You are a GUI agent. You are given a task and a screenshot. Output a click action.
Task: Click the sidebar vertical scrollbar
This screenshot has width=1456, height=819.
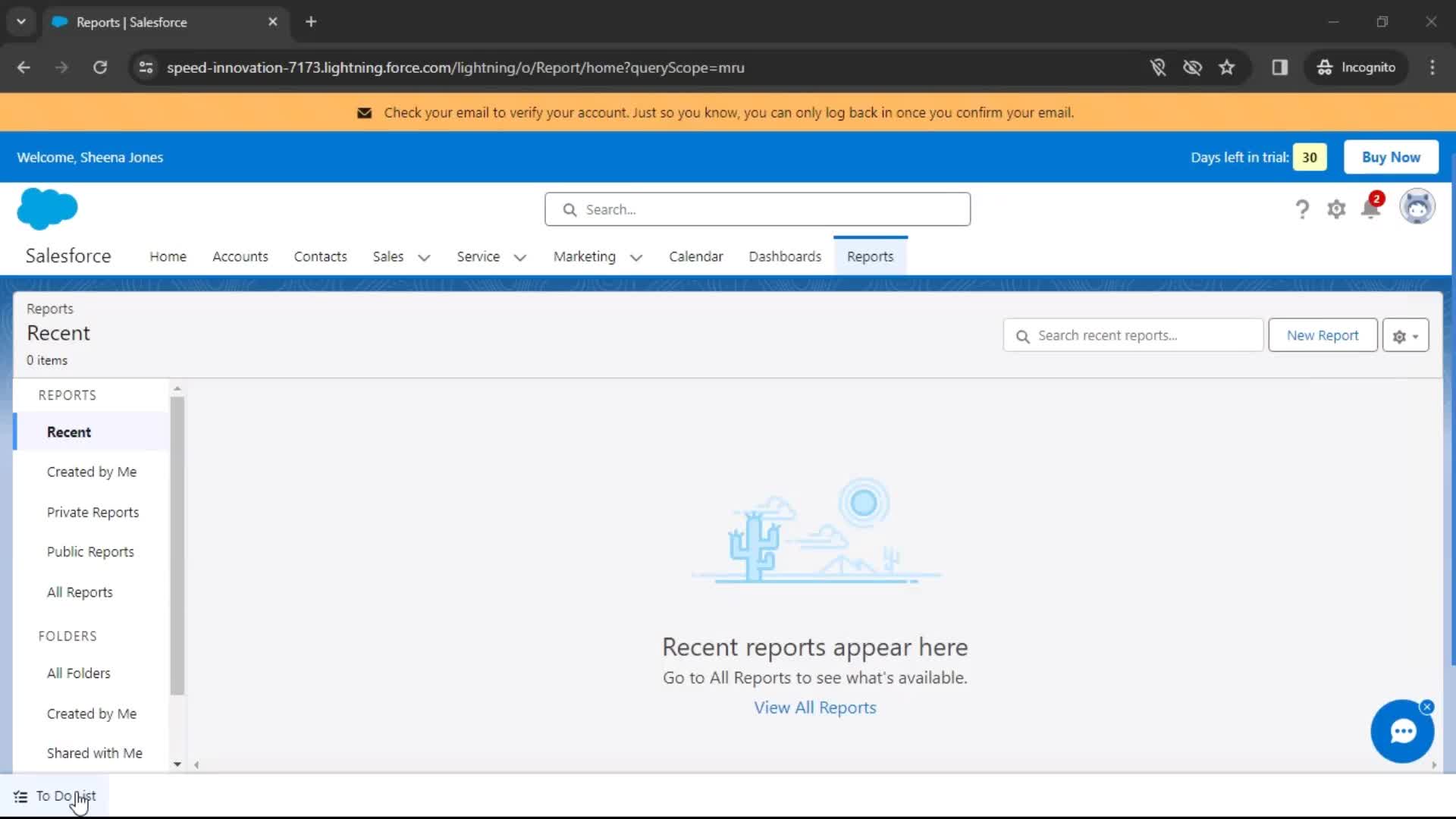click(177, 546)
